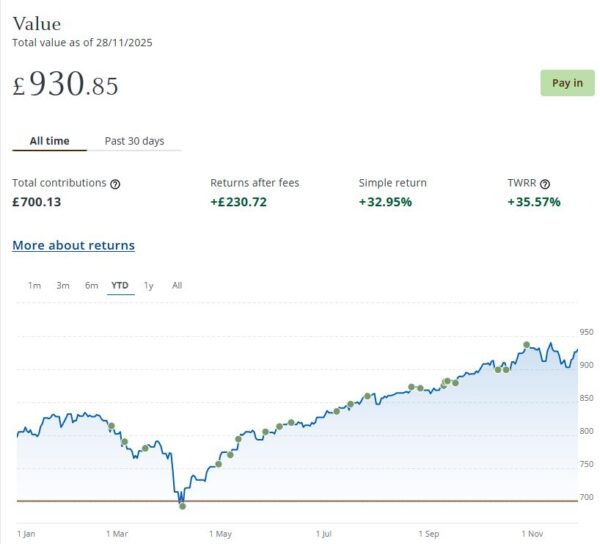
Task: Click the £930.85 total value figure
Action: [x=66, y=85]
